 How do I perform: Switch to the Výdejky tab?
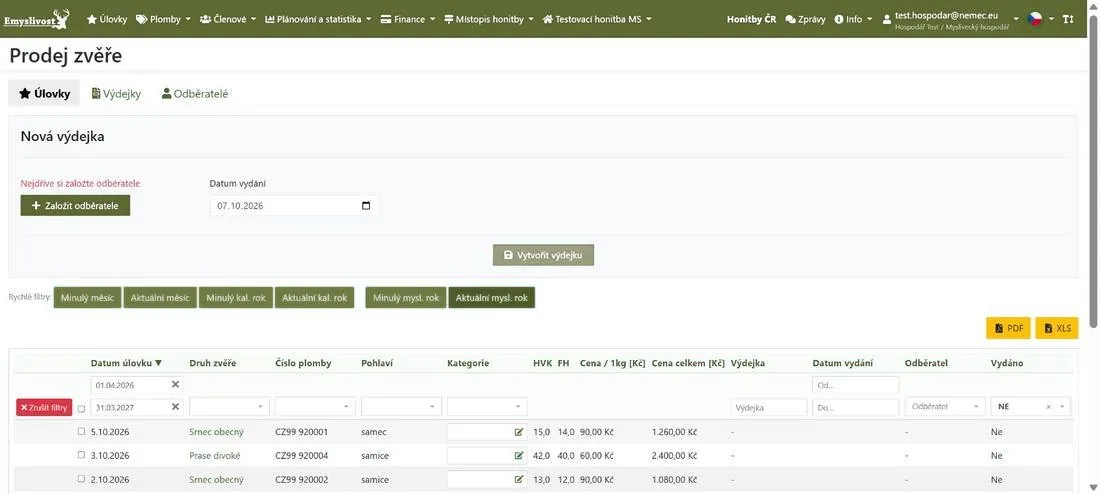pyautogui.click(x=116, y=93)
